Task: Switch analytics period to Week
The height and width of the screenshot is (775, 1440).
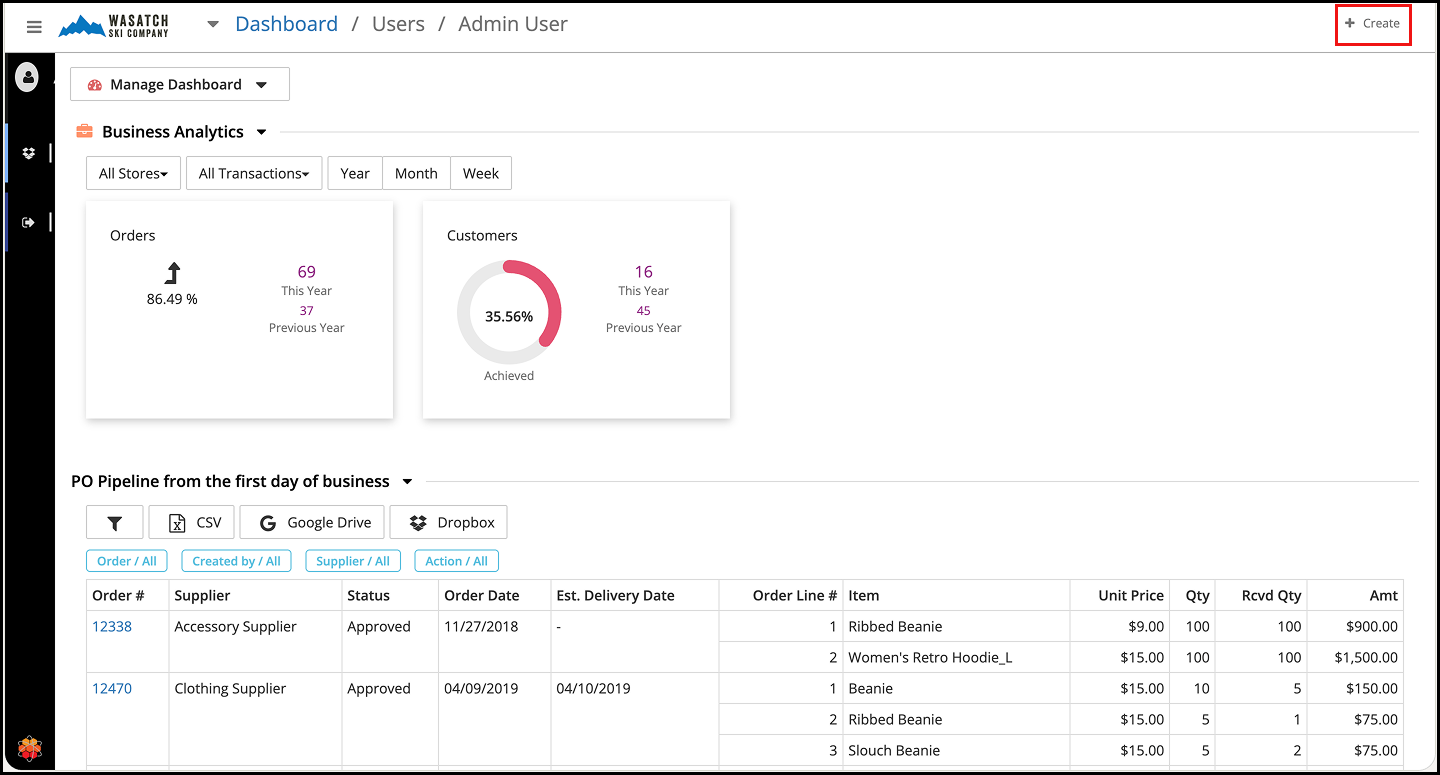Action: (x=480, y=173)
